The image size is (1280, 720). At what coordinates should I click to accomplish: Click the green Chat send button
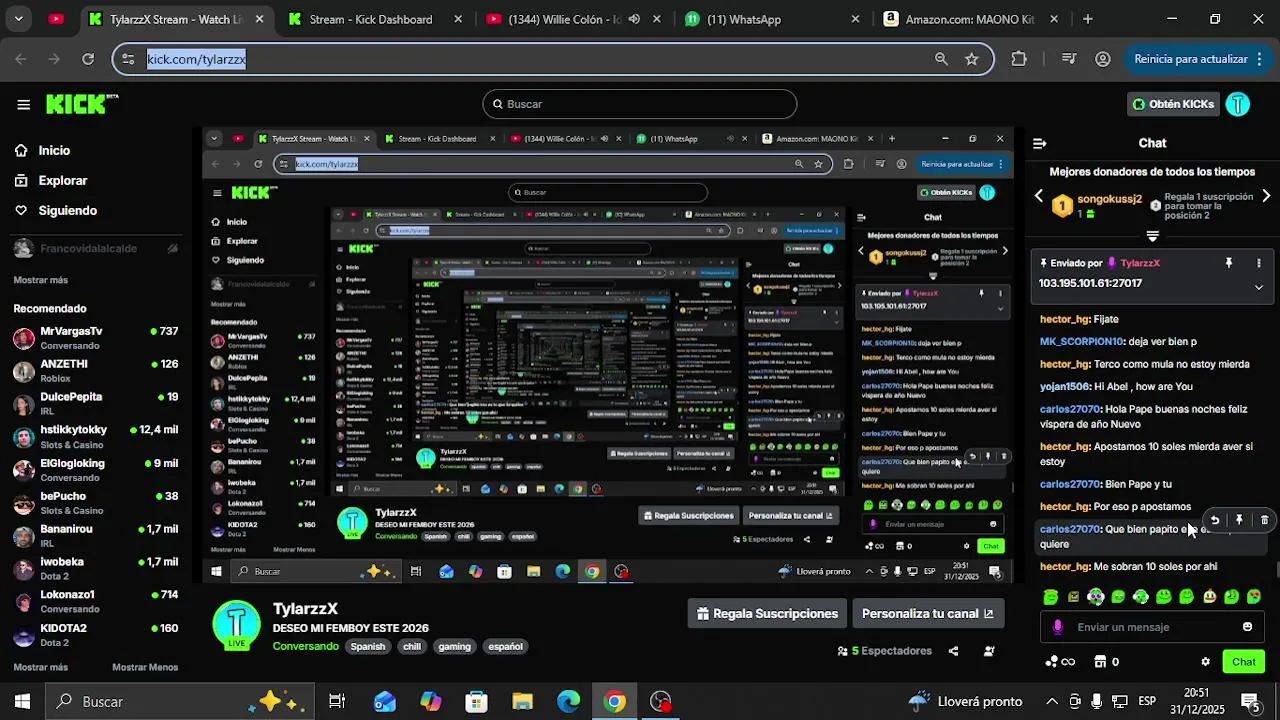(x=1244, y=662)
